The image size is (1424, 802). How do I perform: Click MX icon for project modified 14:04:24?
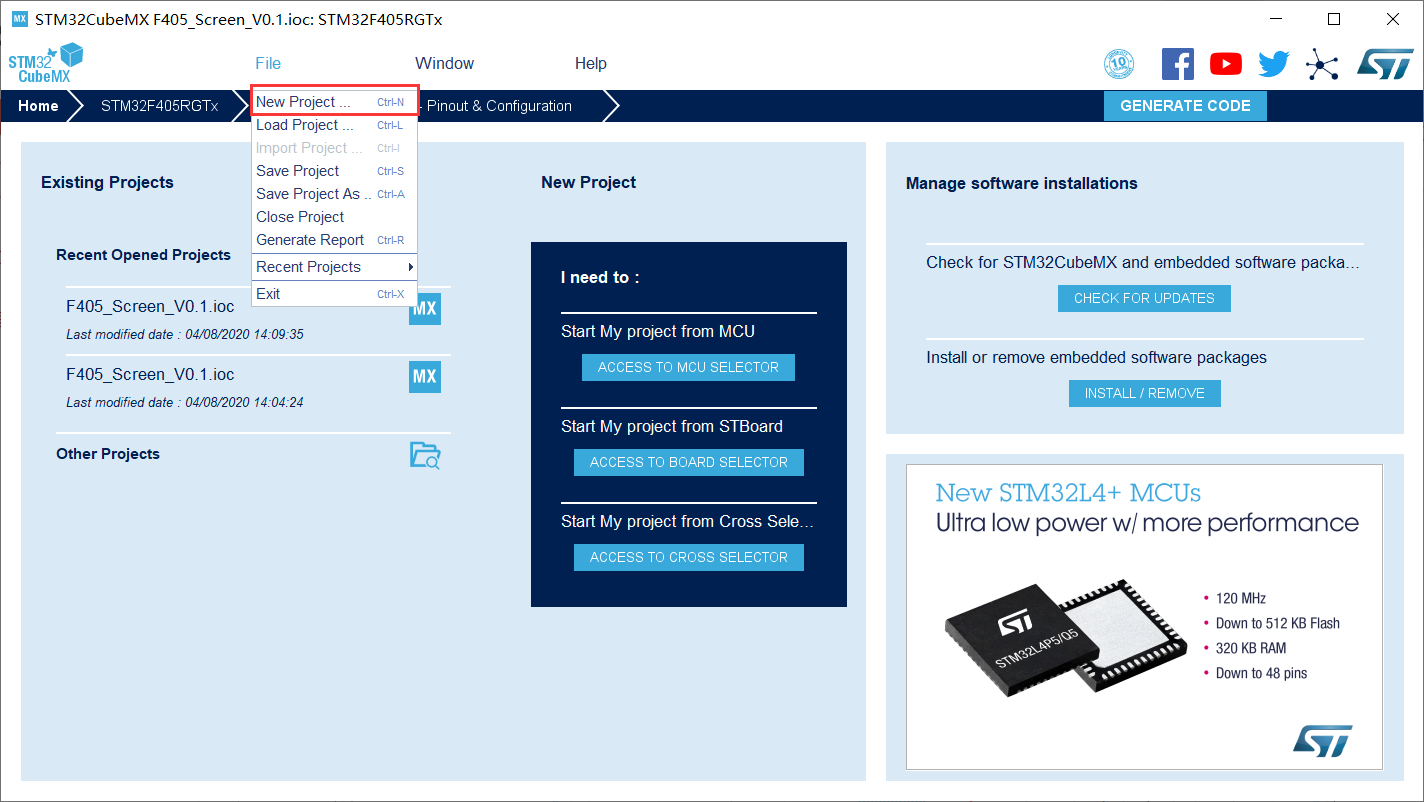(425, 377)
